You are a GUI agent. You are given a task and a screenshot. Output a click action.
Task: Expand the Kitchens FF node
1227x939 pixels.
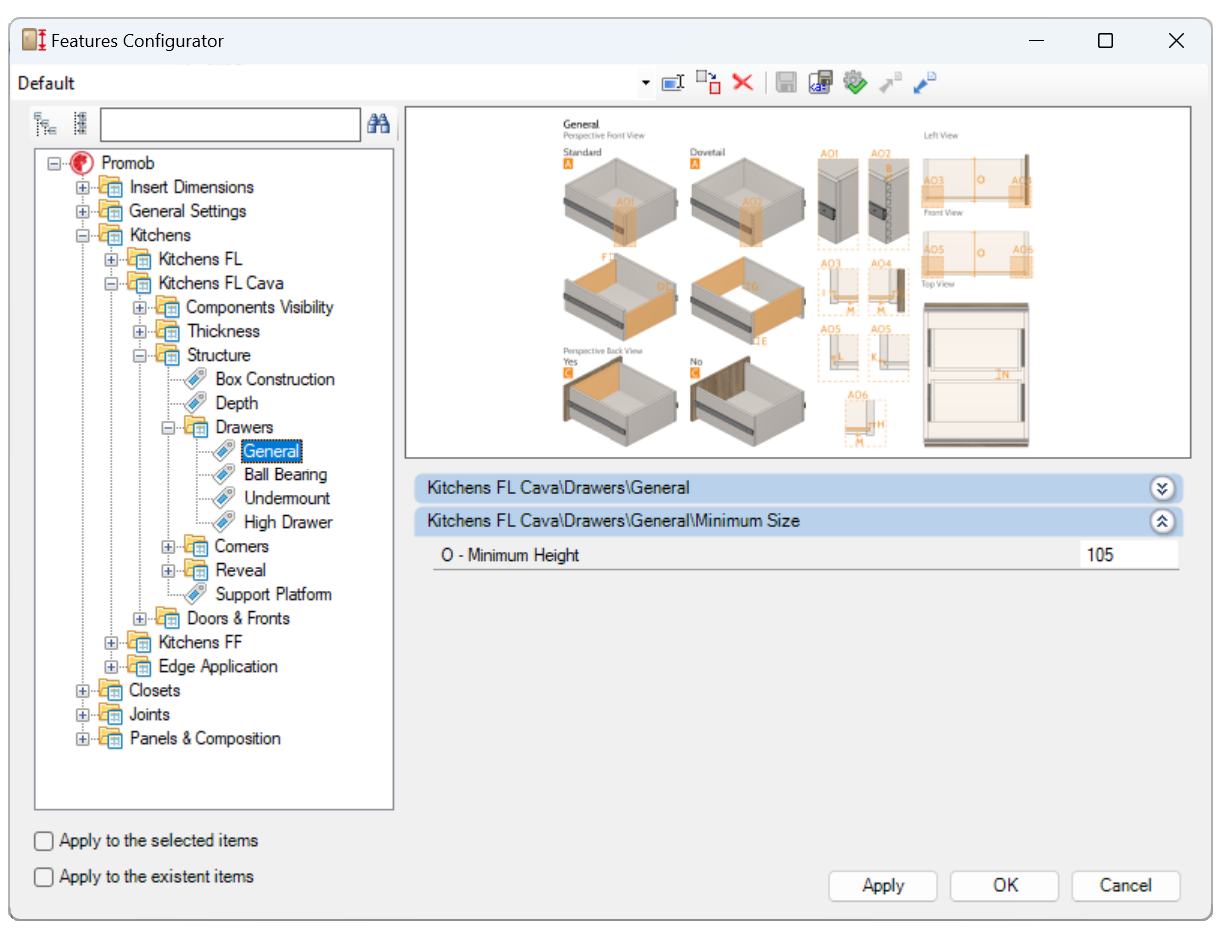pyautogui.click(x=111, y=642)
